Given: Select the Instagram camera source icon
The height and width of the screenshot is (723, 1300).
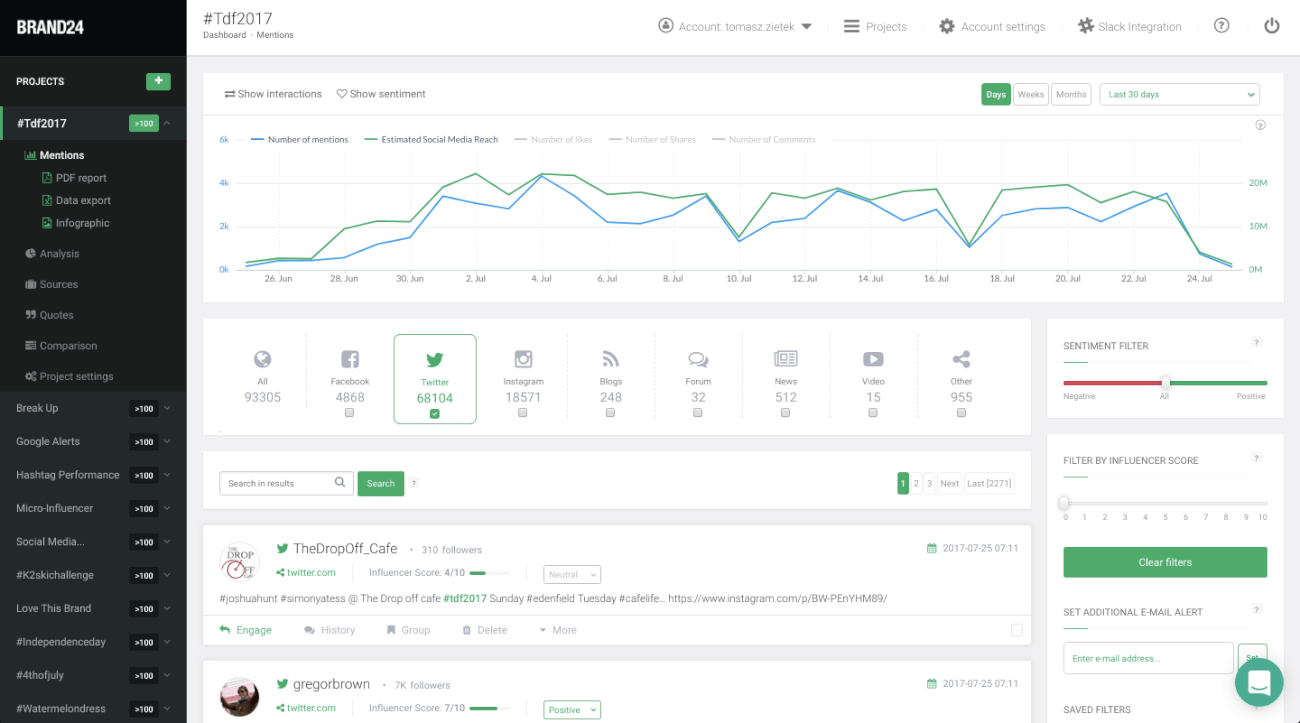Looking at the screenshot, I should (523, 359).
